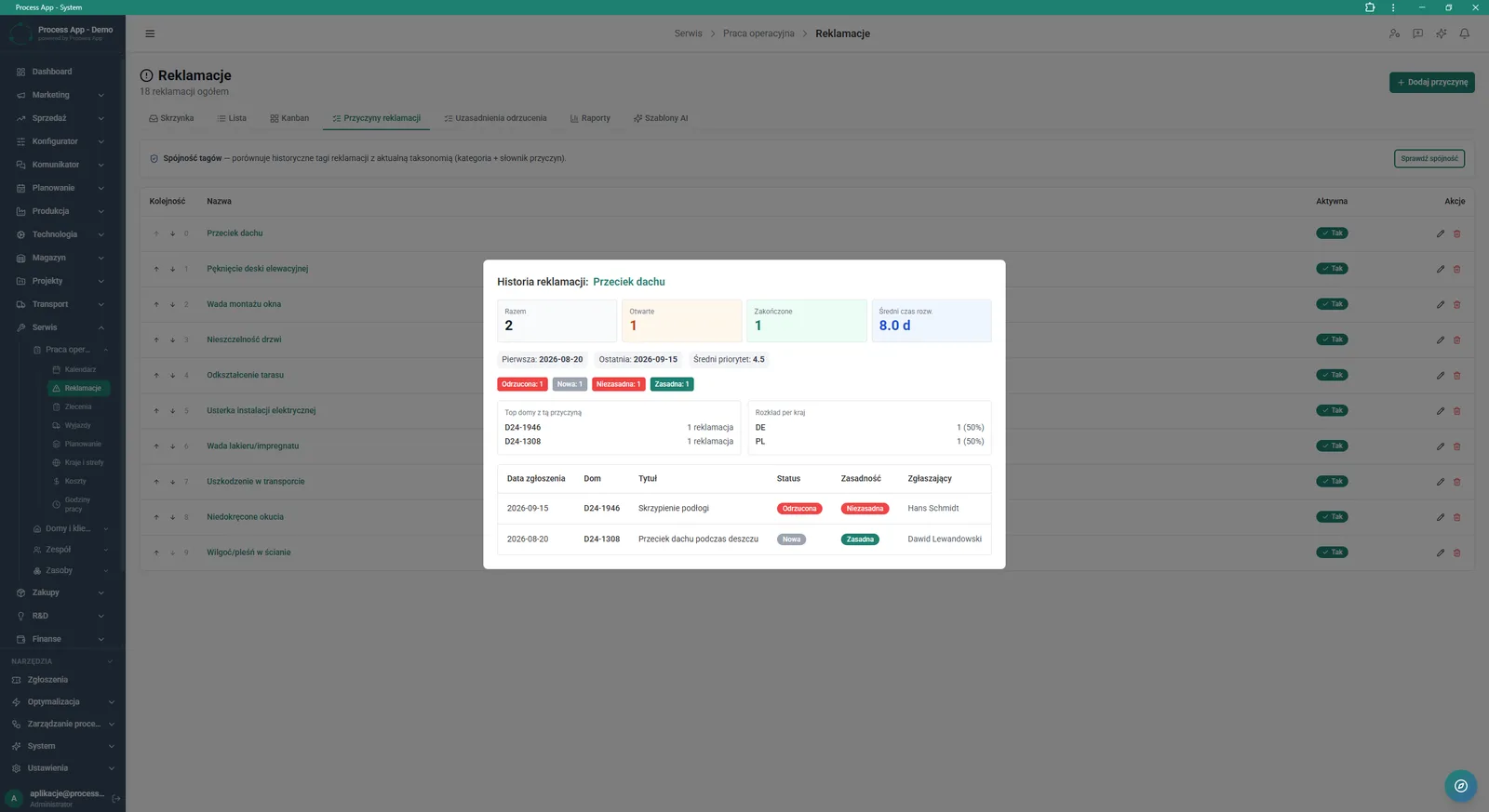Image resolution: width=1489 pixels, height=812 pixels.
Task: Toggle the Tak badge for Wada montażu okna
Action: 1332,304
